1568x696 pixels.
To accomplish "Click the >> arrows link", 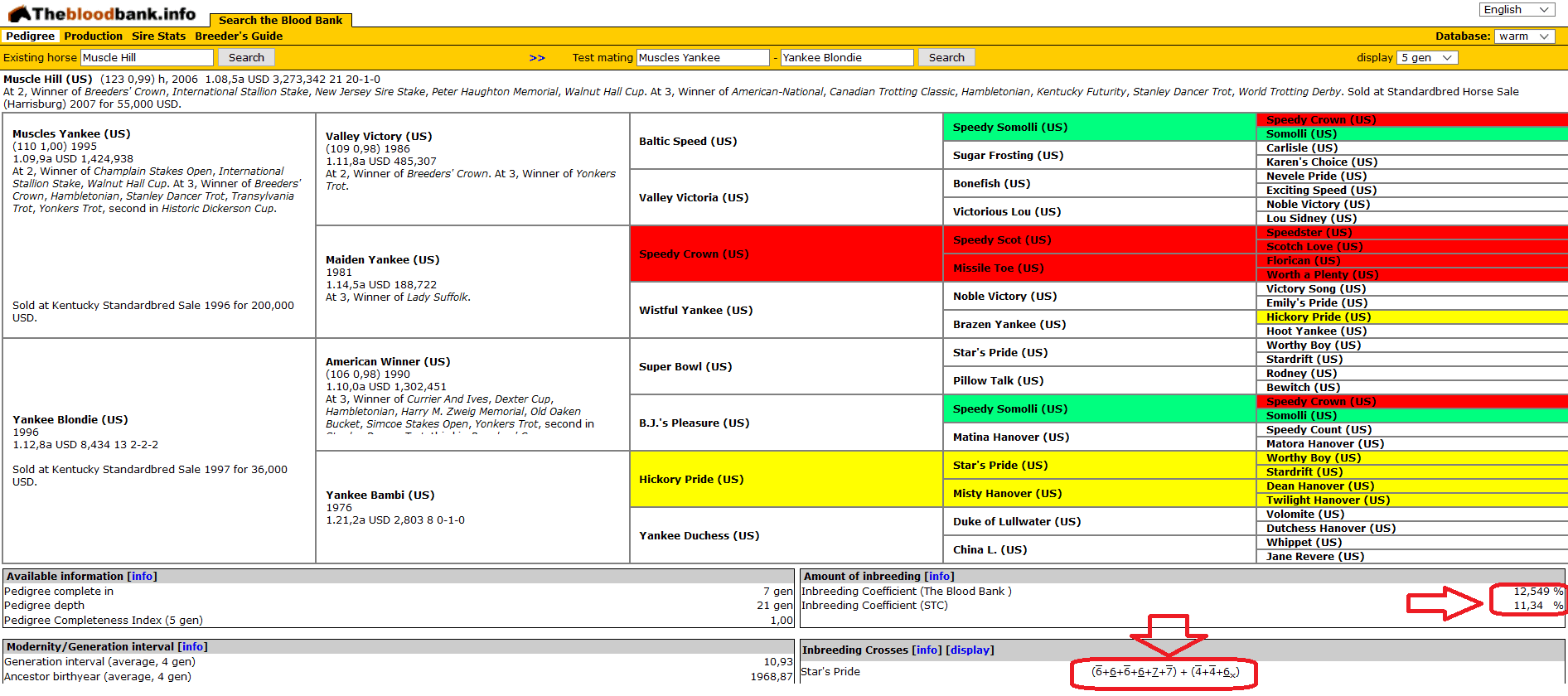I will (537, 57).
